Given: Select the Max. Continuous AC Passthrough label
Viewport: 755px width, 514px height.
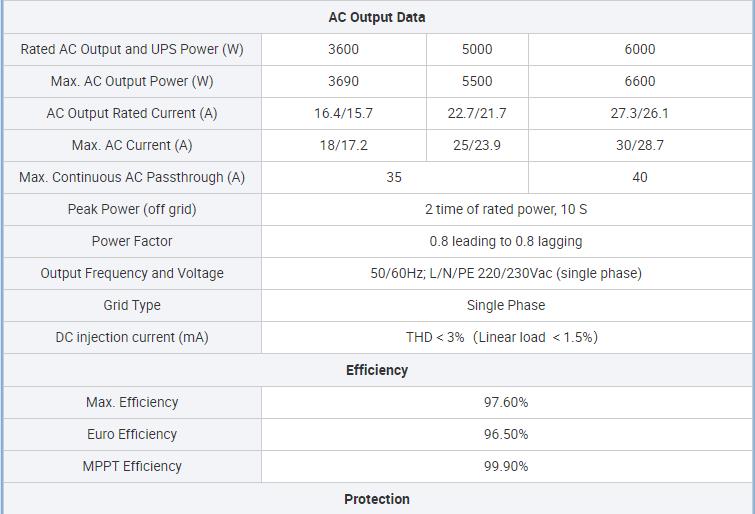Looking at the screenshot, I should (132, 177).
